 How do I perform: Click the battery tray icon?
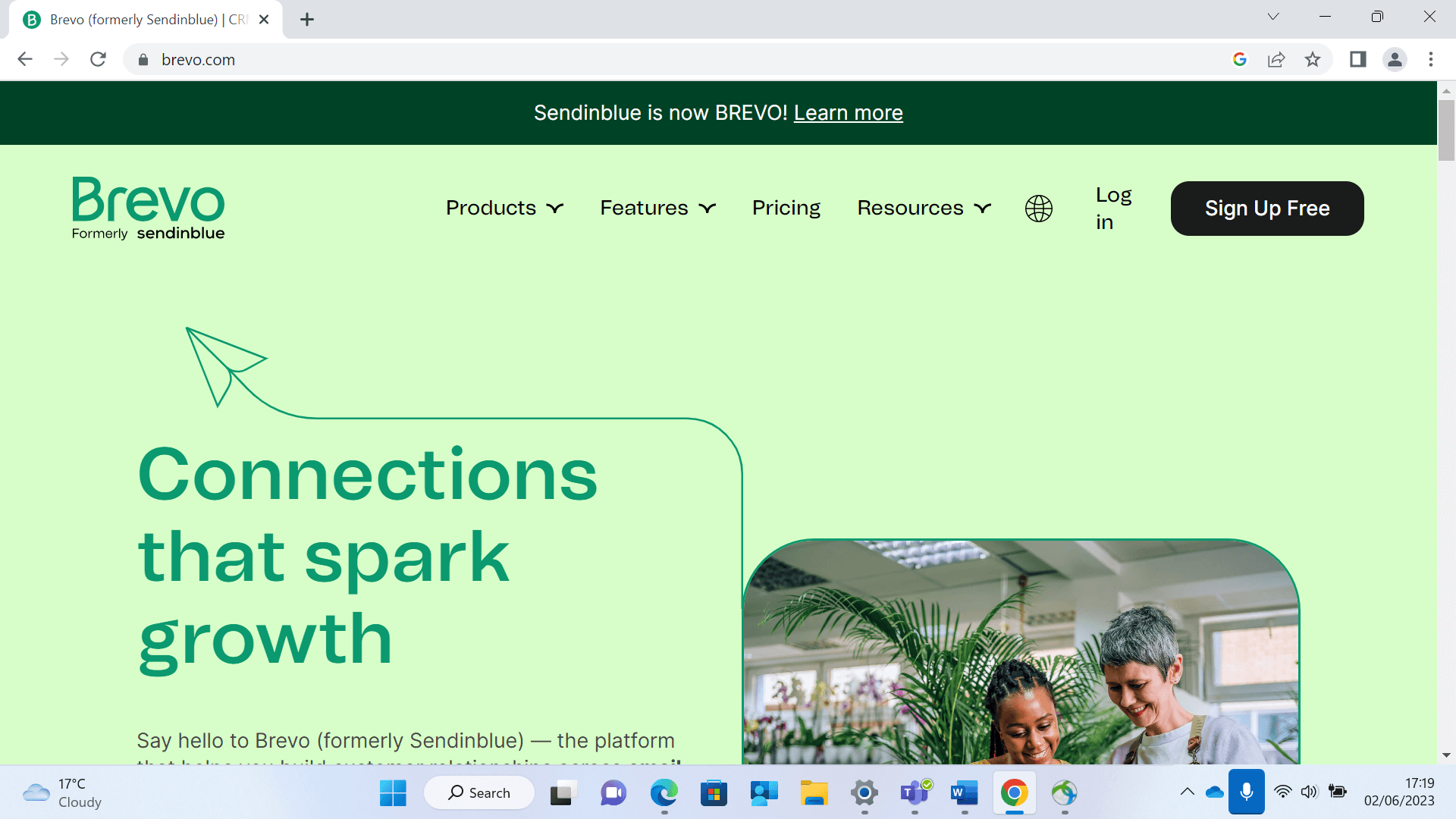[1338, 792]
